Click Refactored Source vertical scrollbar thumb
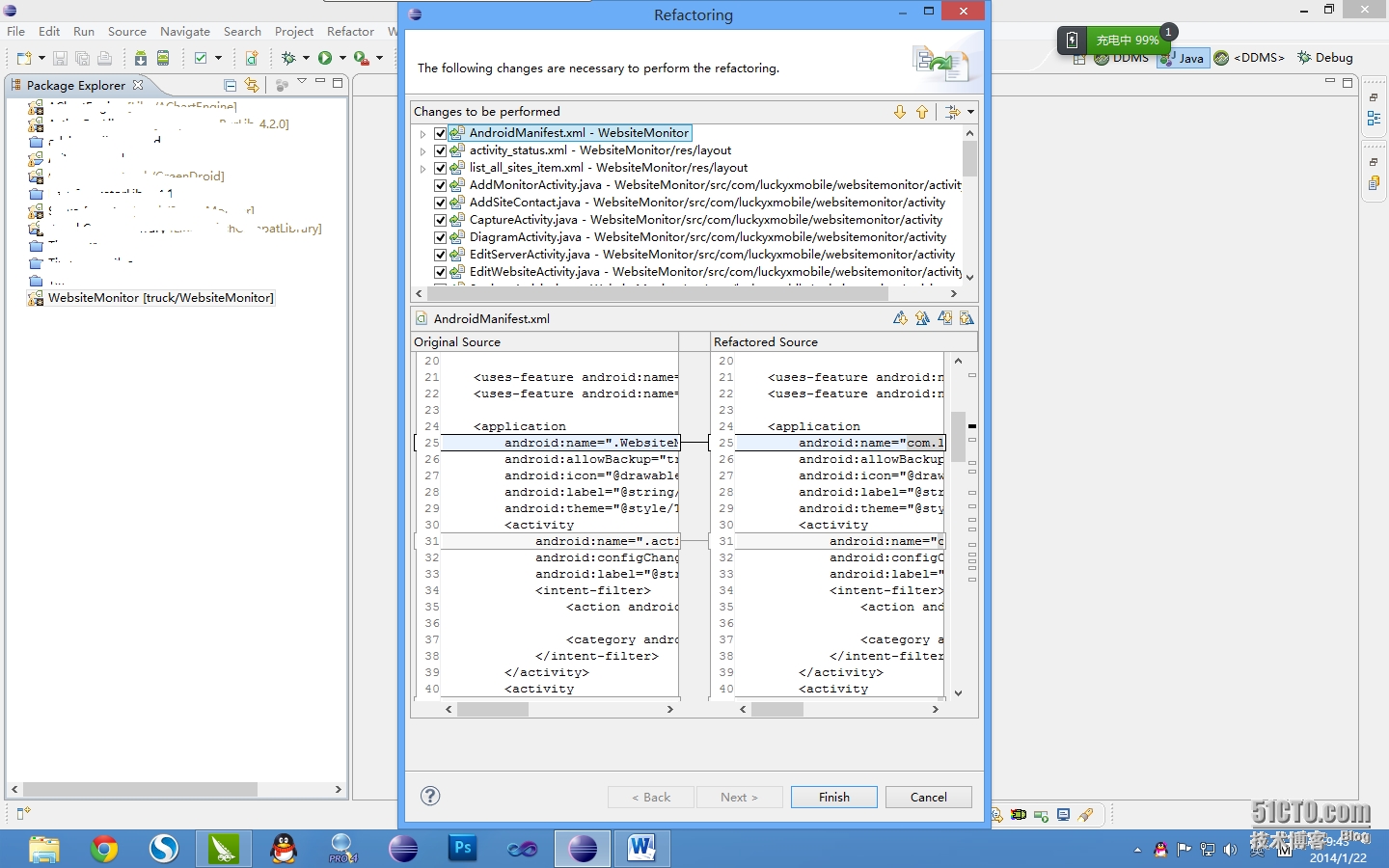 [959, 437]
